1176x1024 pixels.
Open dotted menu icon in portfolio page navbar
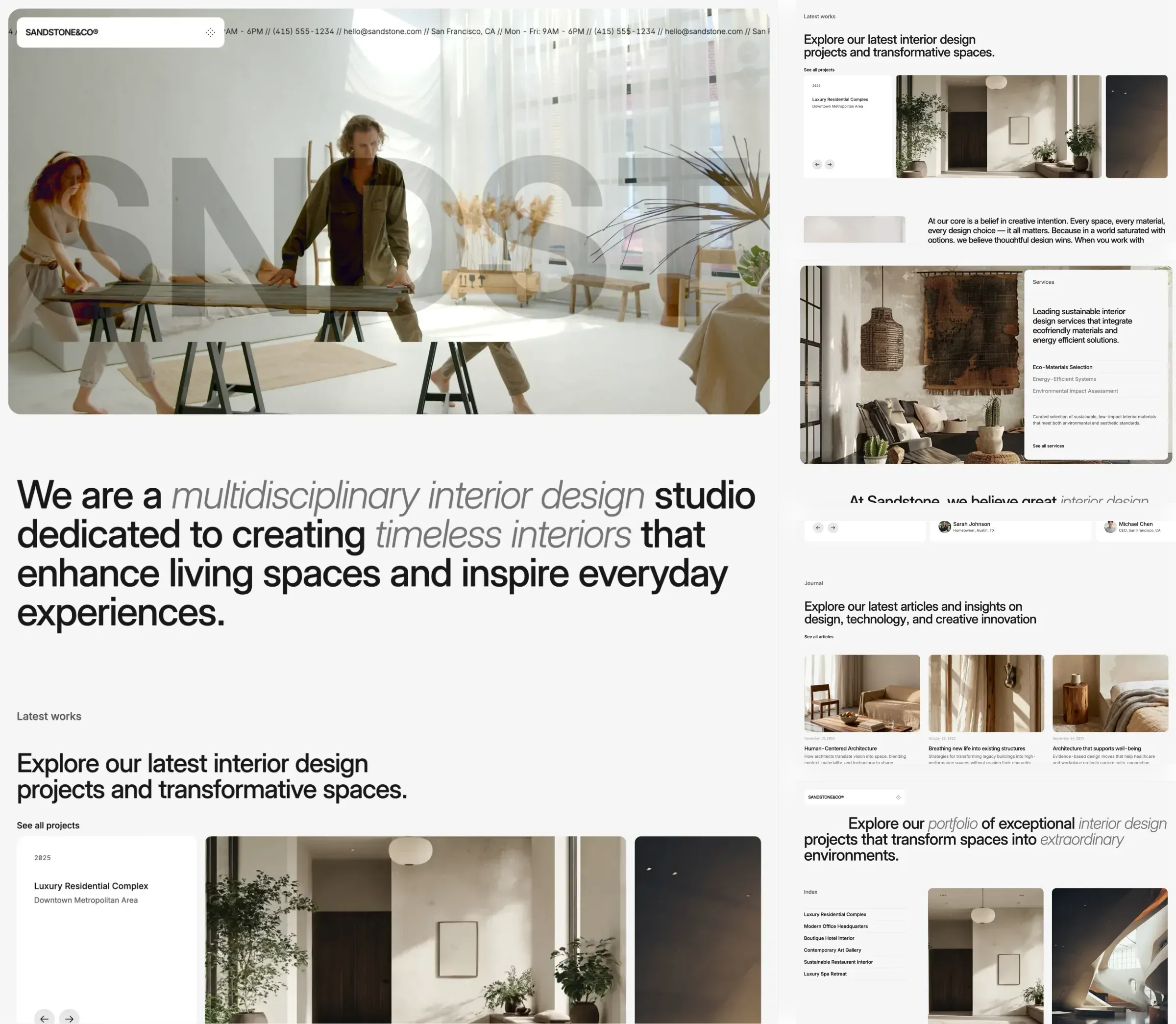pyautogui.click(x=899, y=797)
